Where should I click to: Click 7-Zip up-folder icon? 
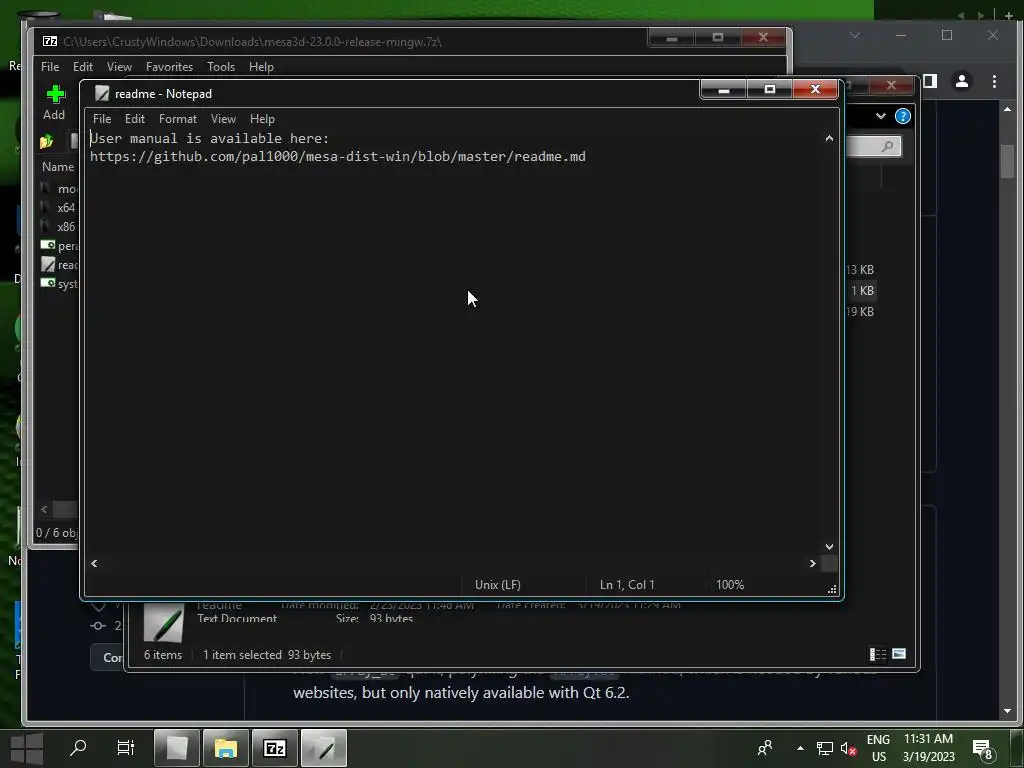[x=46, y=142]
